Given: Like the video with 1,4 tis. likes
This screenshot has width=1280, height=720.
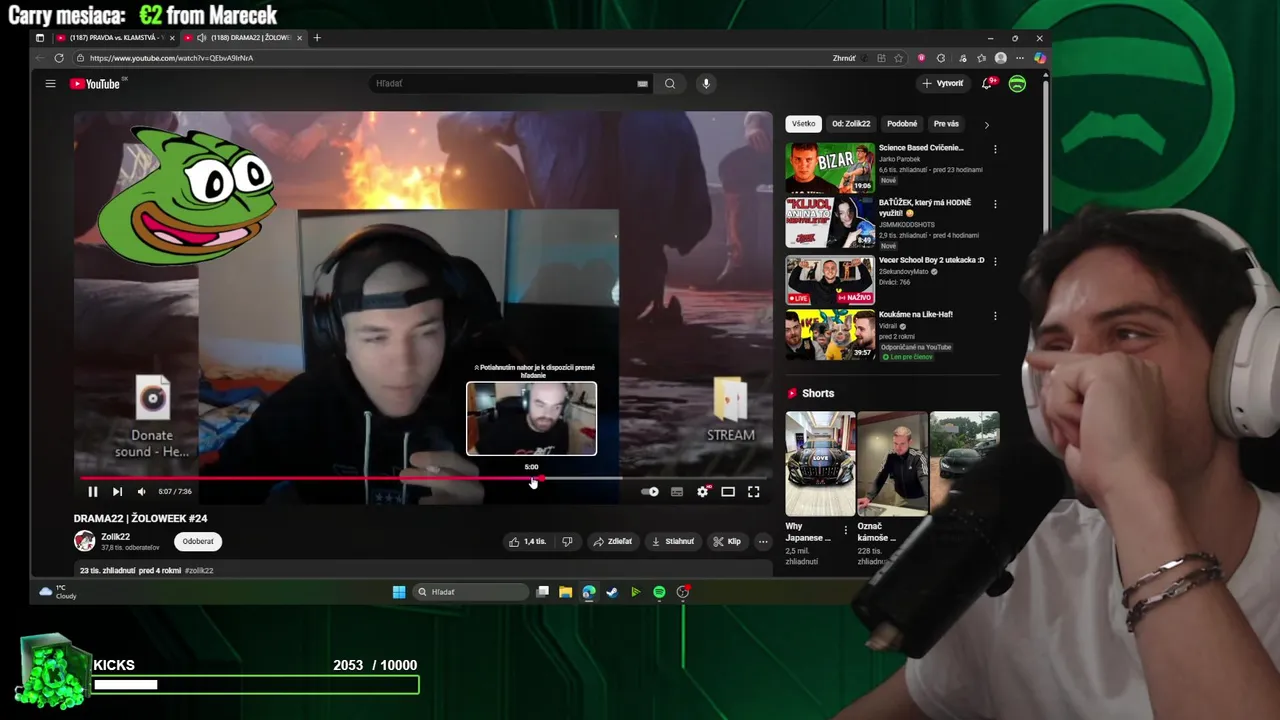Looking at the screenshot, I should pos(527,541).
